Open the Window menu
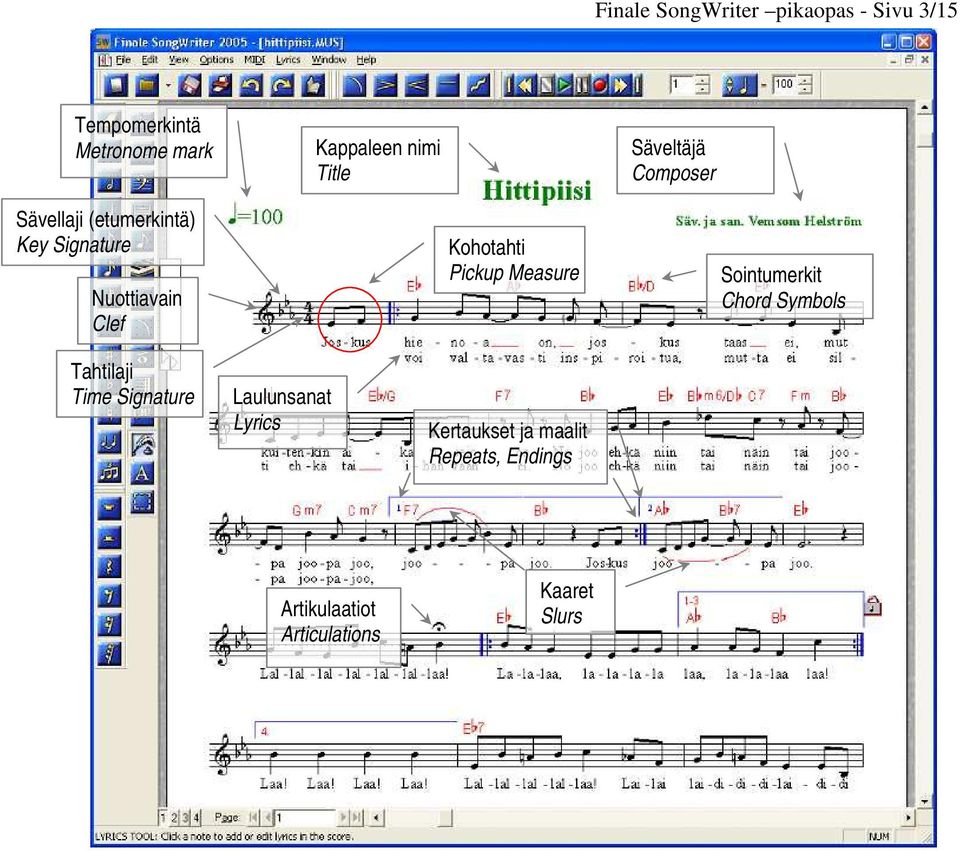960x851 pixels. coord(329,59)
